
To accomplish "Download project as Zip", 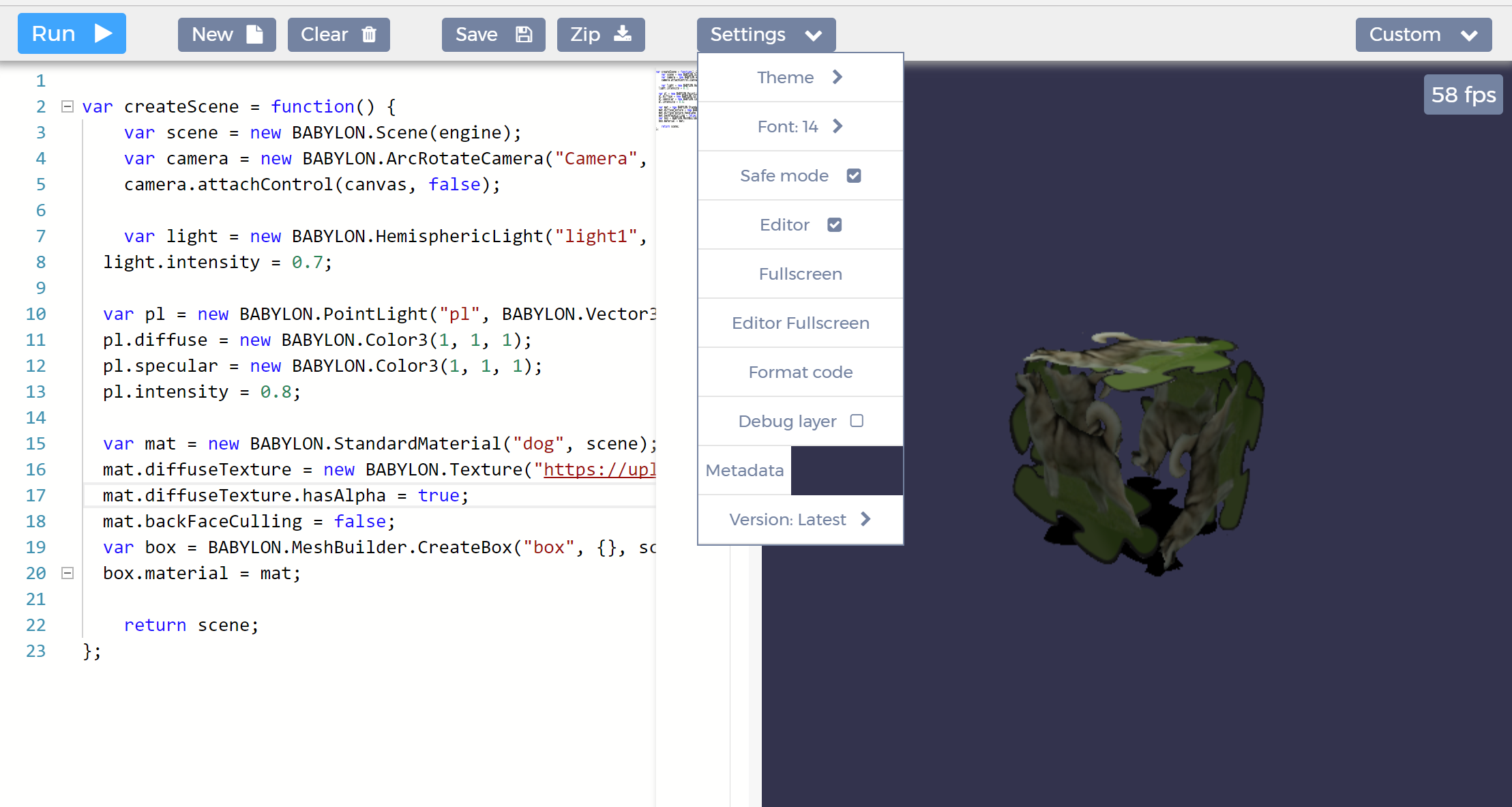I will [601, 35].
